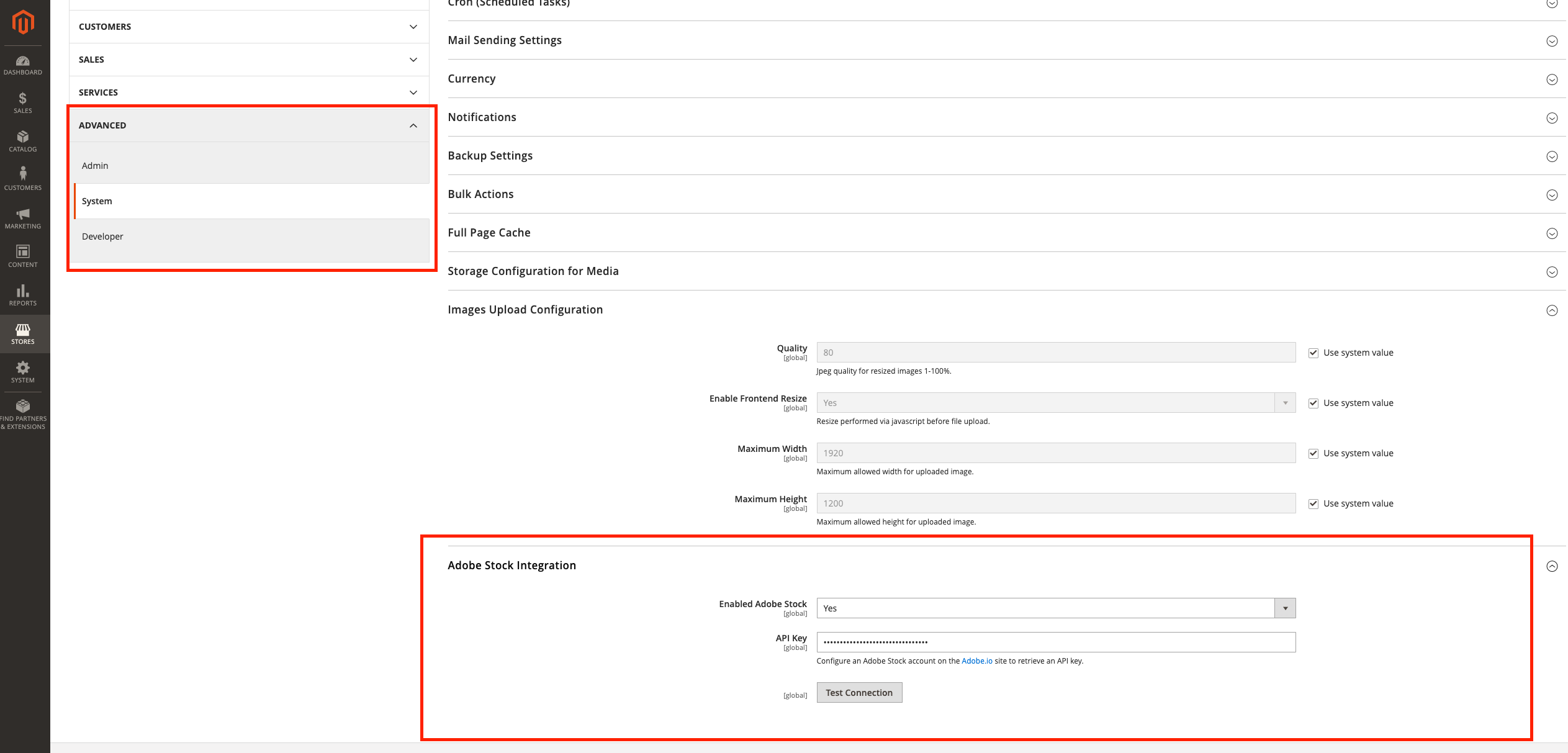
Task: Open the Catalog section
Action: 23,141
